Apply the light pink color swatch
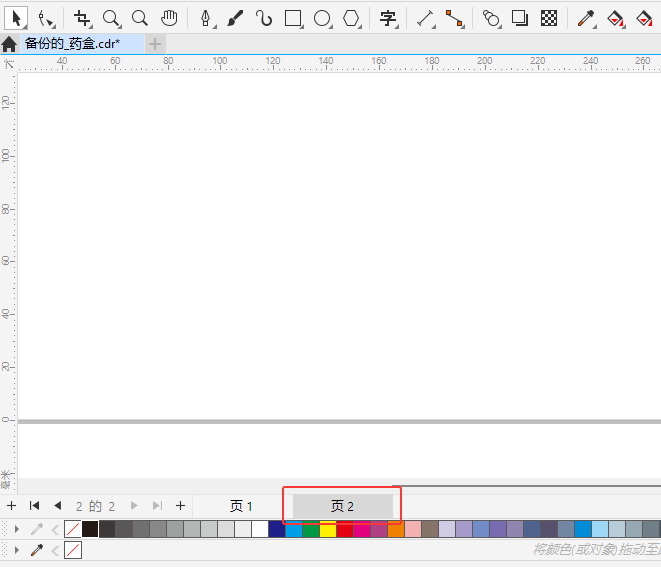 pos(413,529)
